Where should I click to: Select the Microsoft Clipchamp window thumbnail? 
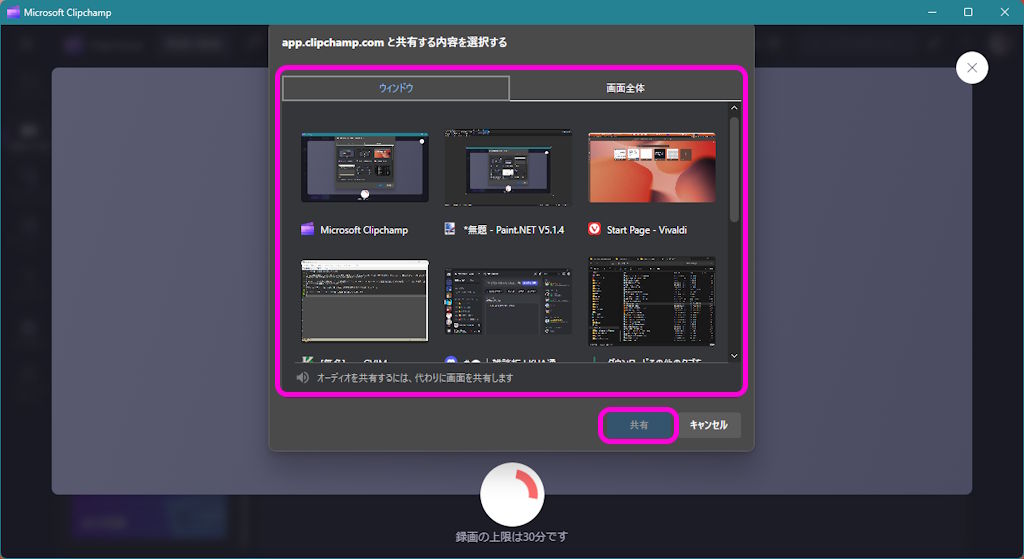click(364, 167)
